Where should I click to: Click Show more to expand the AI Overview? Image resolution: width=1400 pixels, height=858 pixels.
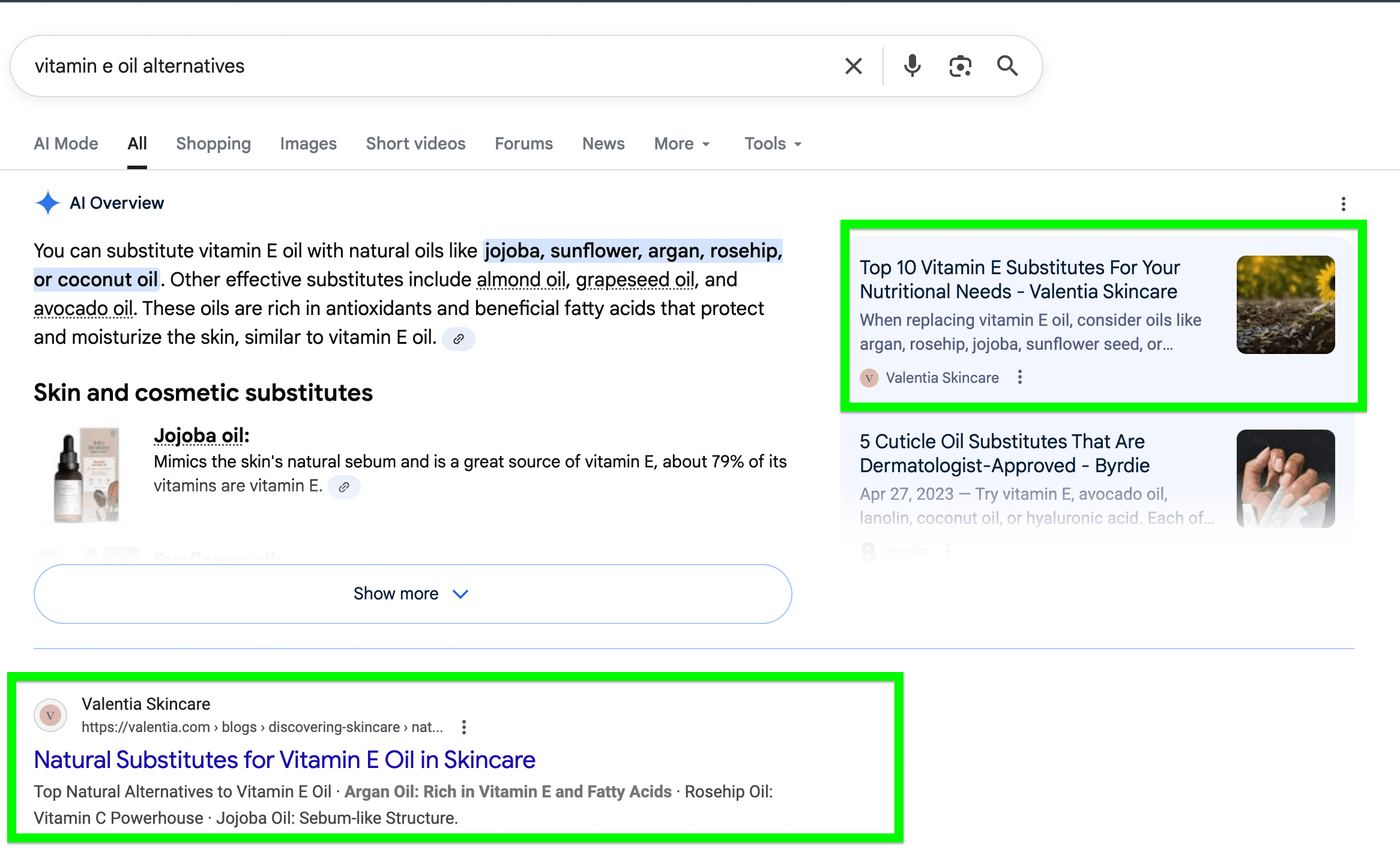412,593
